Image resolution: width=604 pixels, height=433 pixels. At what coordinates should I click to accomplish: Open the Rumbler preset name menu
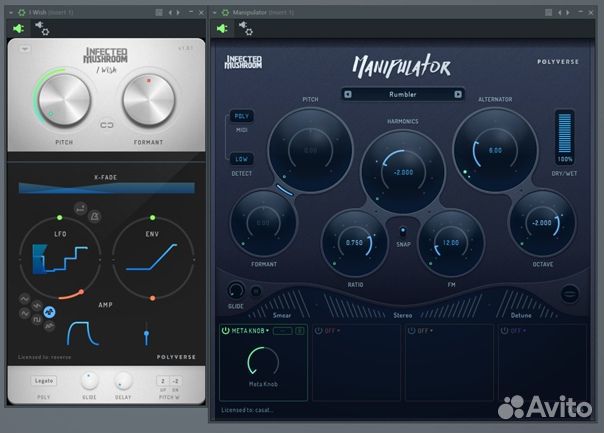(x=403, y=94)
